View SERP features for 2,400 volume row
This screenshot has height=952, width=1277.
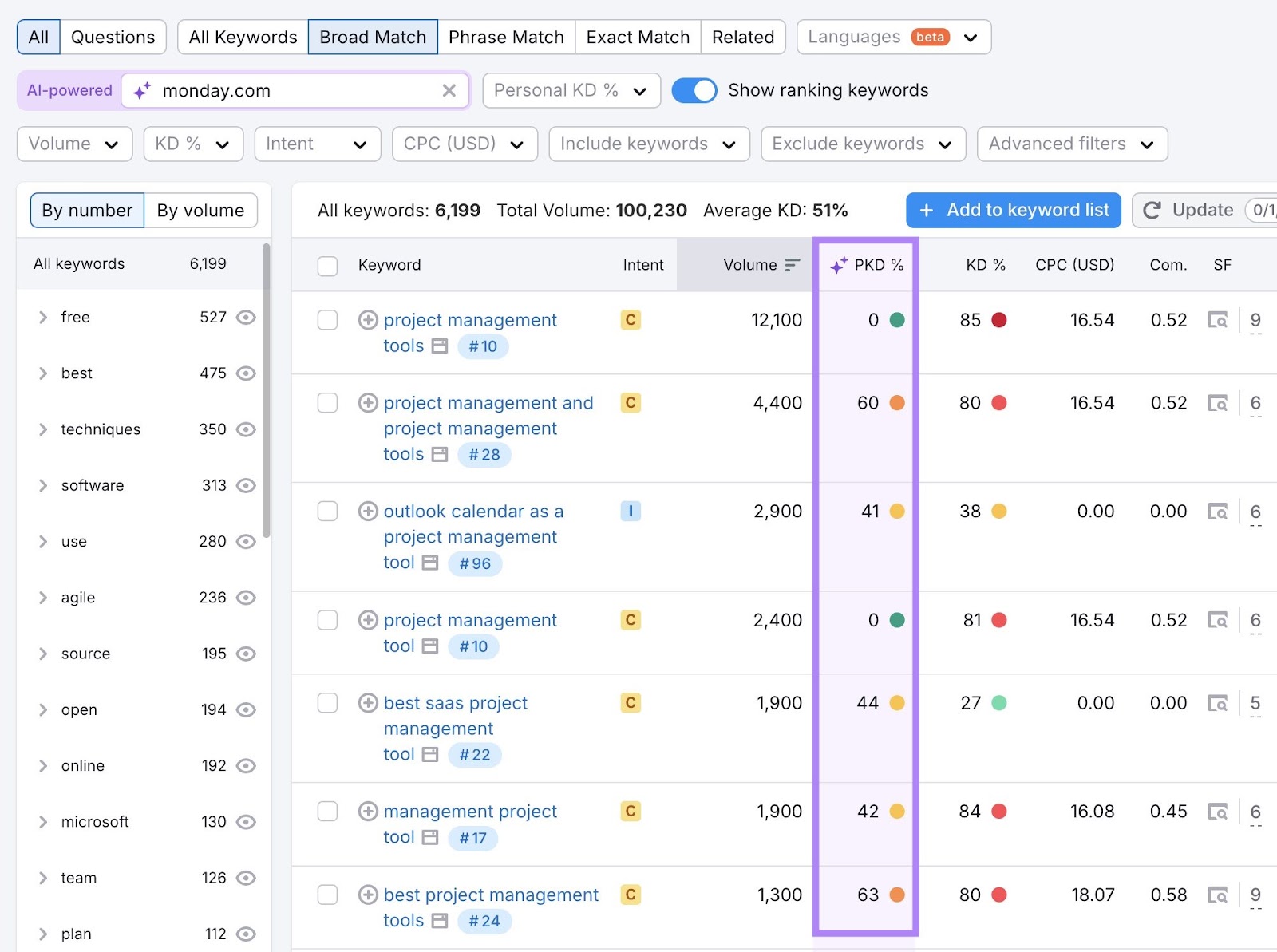[x=1217, y=620]
